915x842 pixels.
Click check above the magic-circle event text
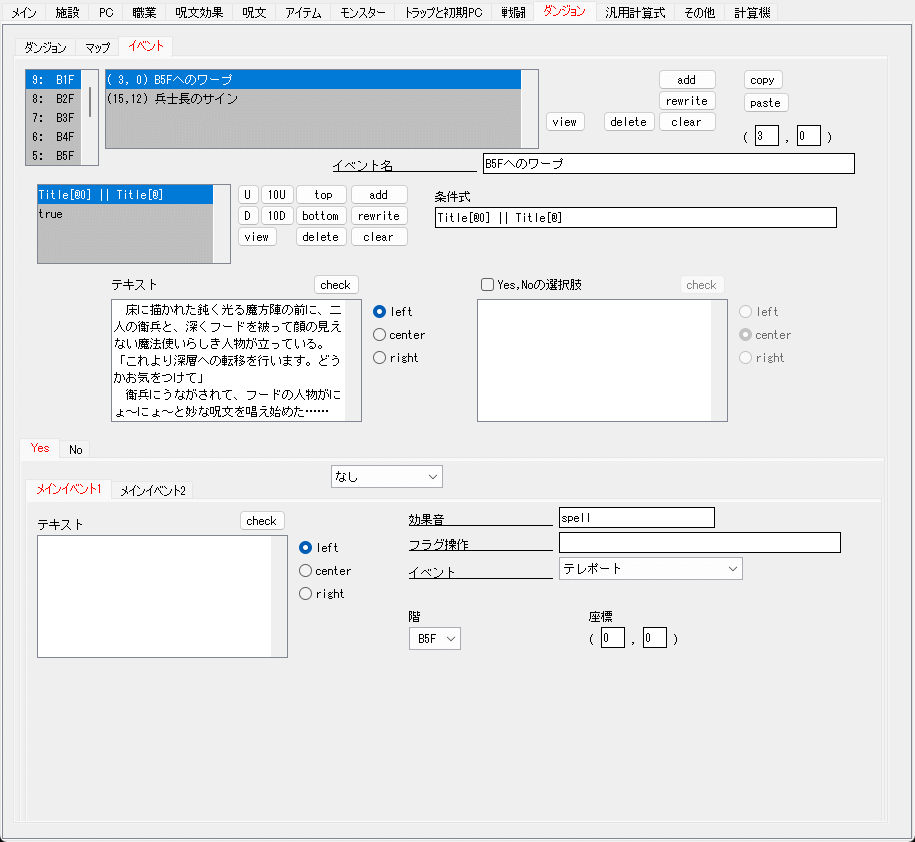point(336,285)
